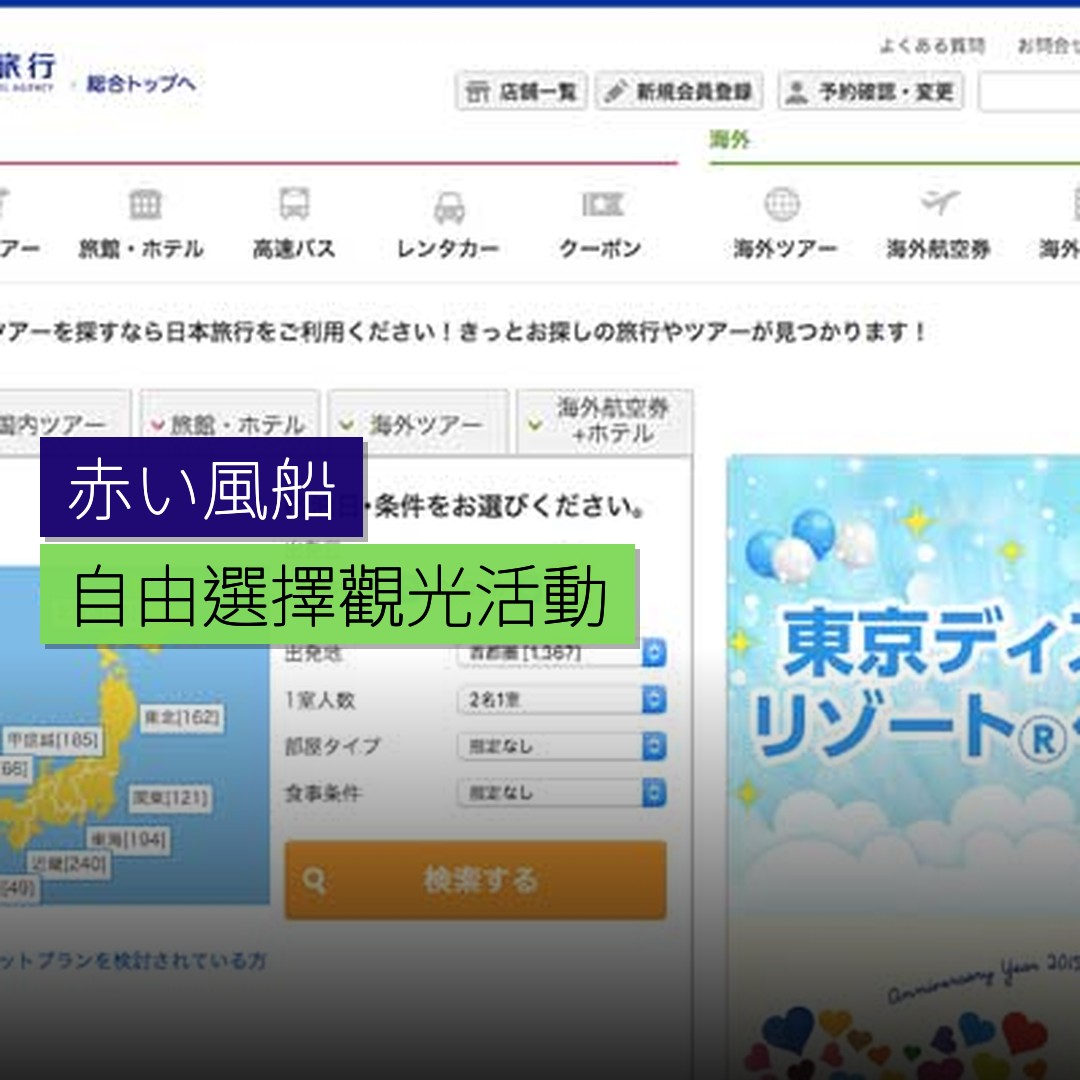Click the magnifier icon inside 検索する
The image size is (1080, 1080).
click(316, 881)
